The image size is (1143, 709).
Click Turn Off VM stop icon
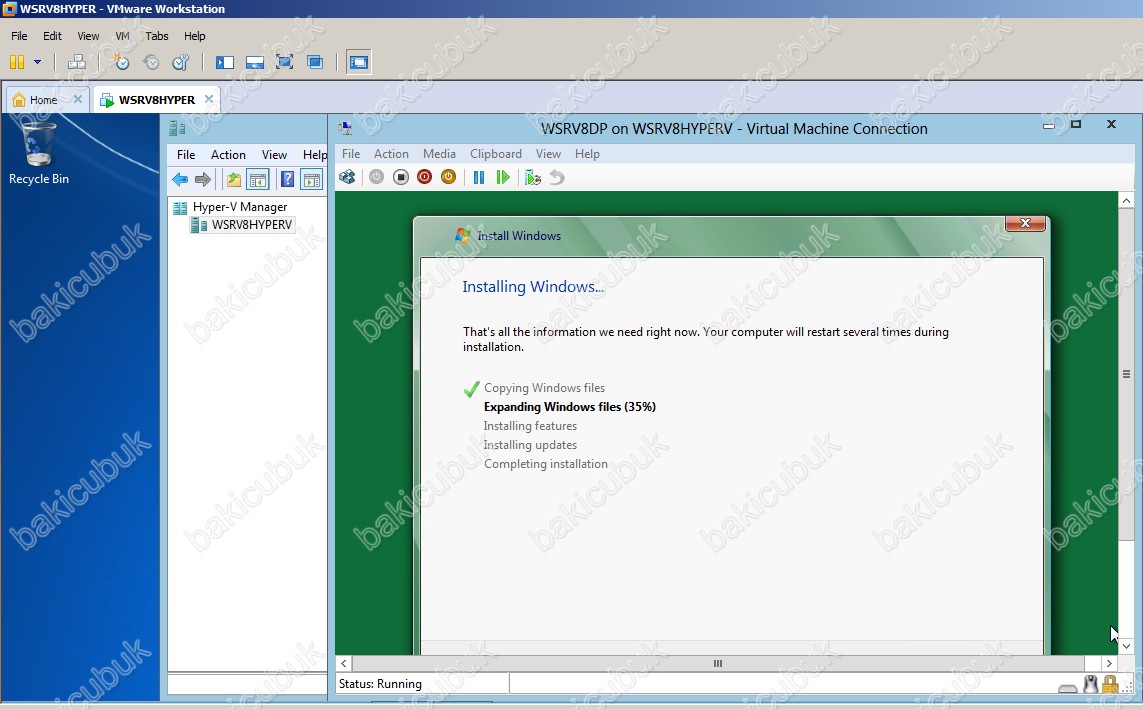pyautogui.click(x=400, y=177)
